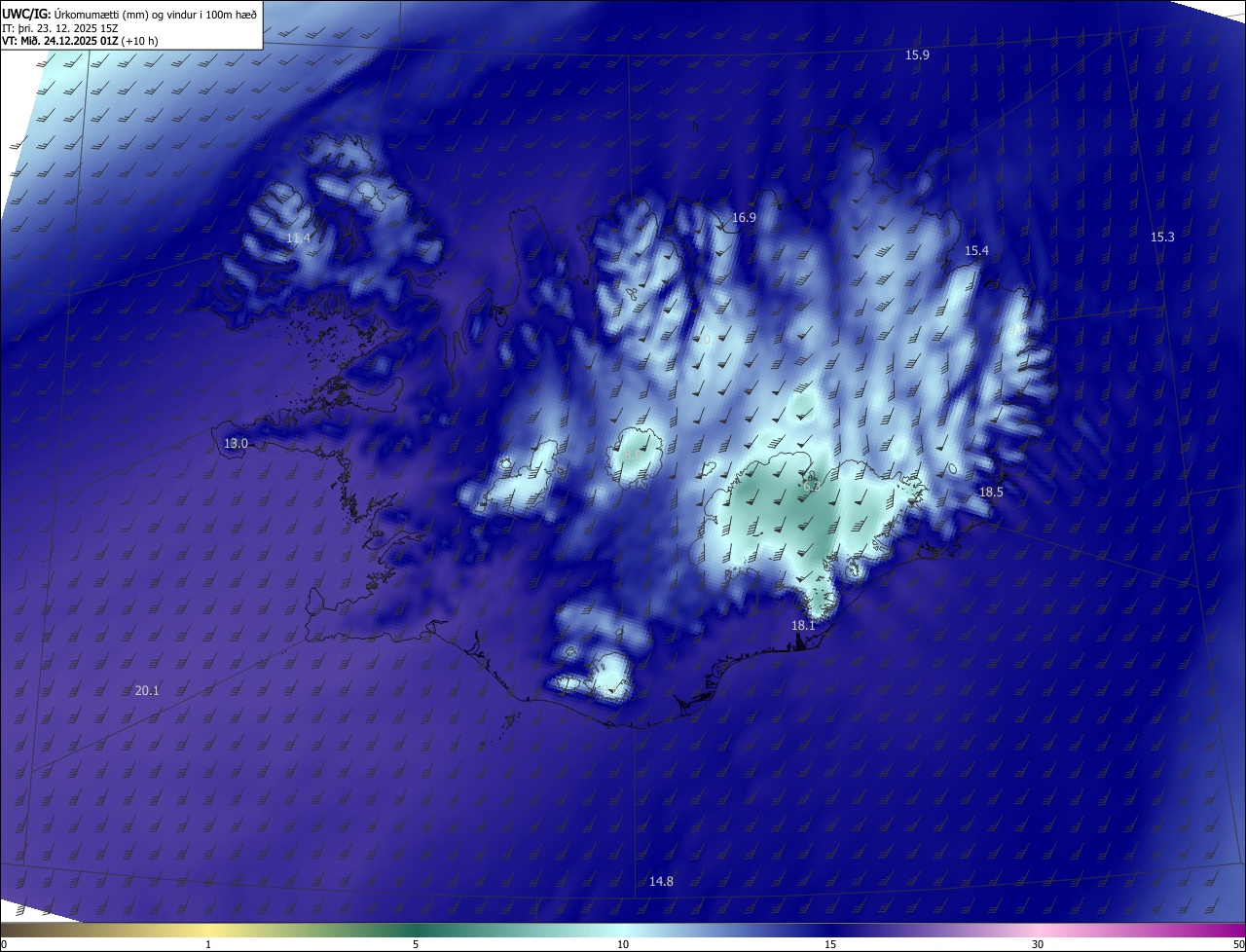Click the 11.4 value in the Westfjords
The image size is (1246, 952).
tap(299, 238)
